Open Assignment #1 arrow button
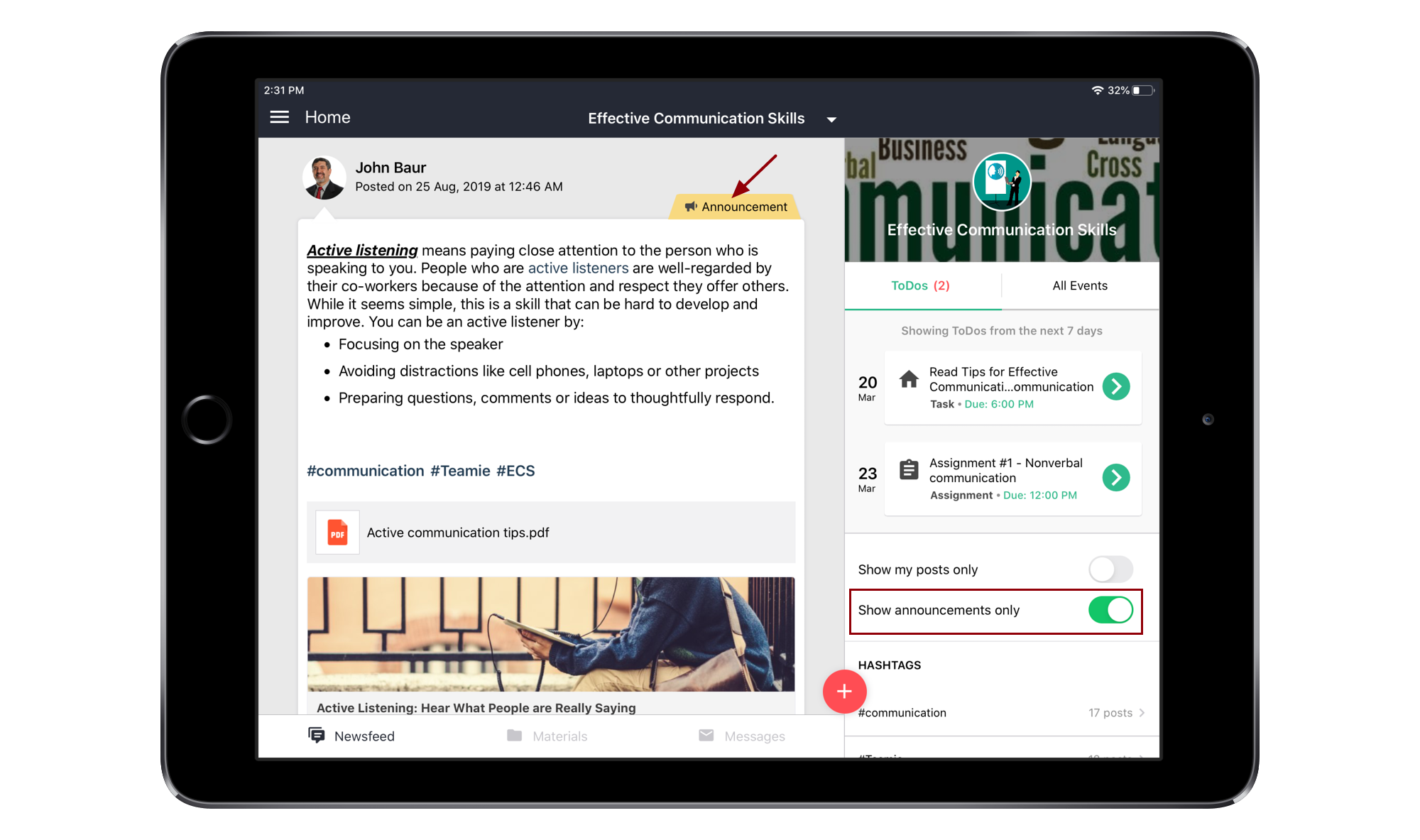This screenshot has width=1420, height=840. tap(1116, 477)
